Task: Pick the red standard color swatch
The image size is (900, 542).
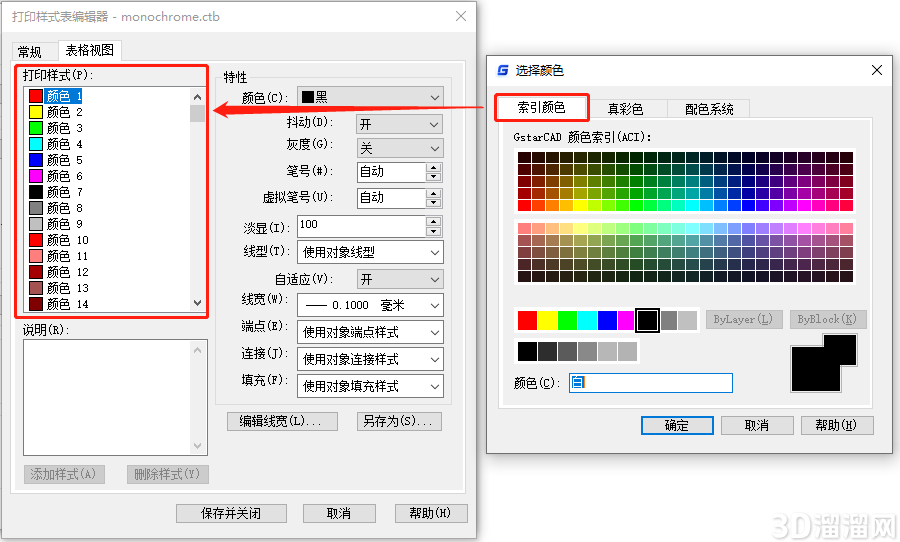Action: (x=527, y=320)
